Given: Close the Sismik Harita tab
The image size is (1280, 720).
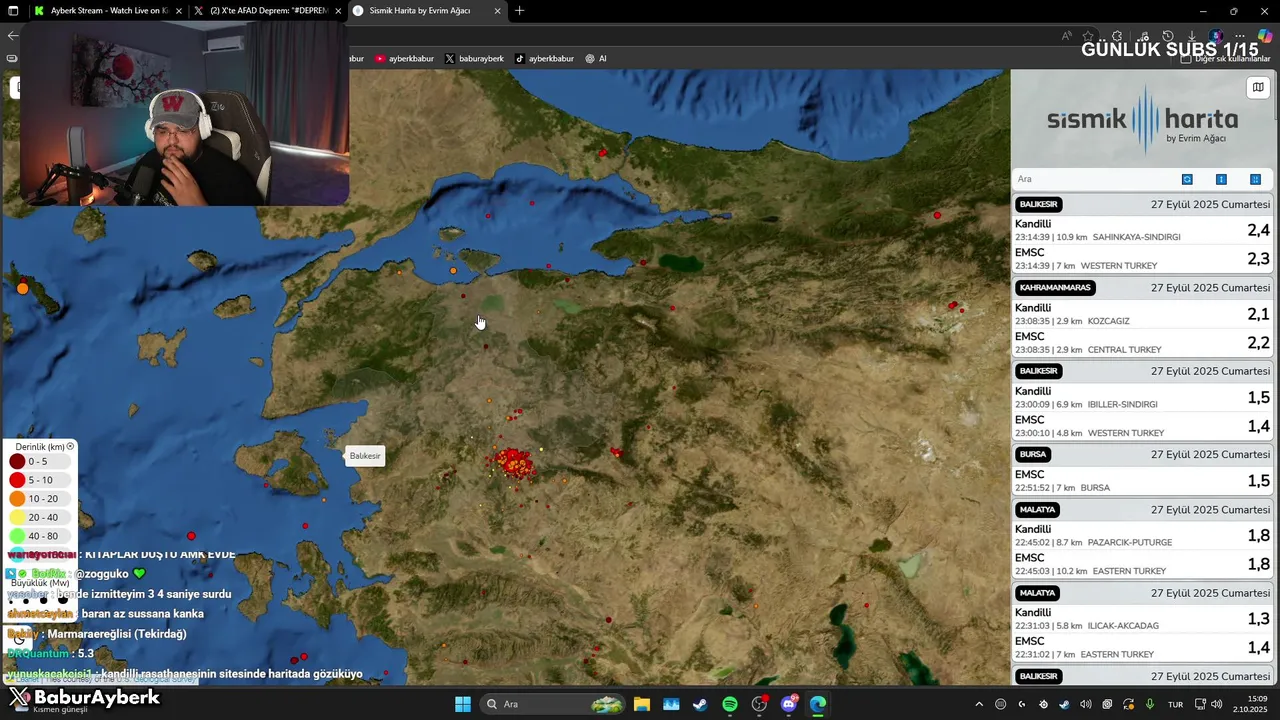Looking at the screenshot, I should [x=498, y=11].
